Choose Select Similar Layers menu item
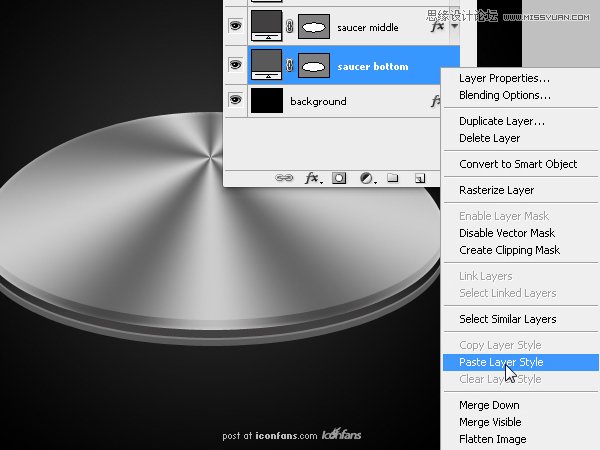 pos(508,319)
